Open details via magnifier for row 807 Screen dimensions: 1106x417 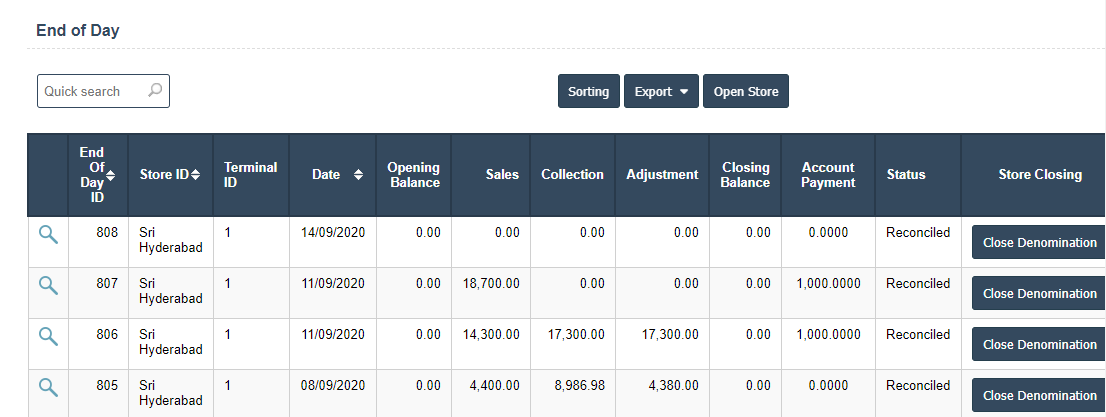[x=48, y=285]
